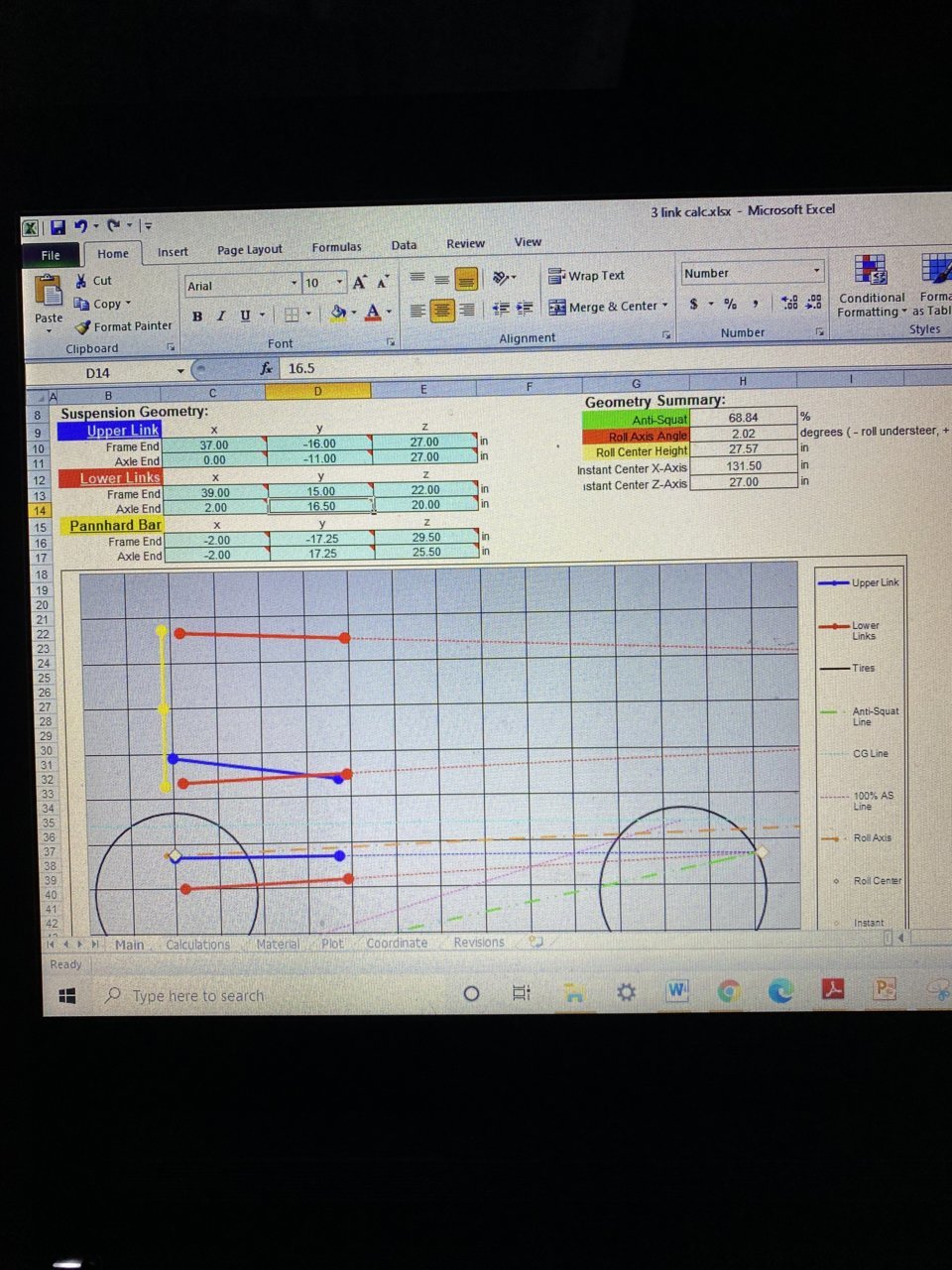
Task: Toggle center horizontal alignment
Action: [x=441, y=311]
